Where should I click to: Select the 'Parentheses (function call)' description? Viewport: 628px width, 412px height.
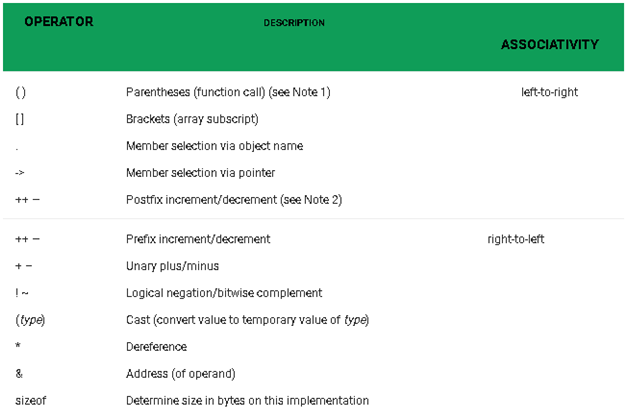[228, 92]
